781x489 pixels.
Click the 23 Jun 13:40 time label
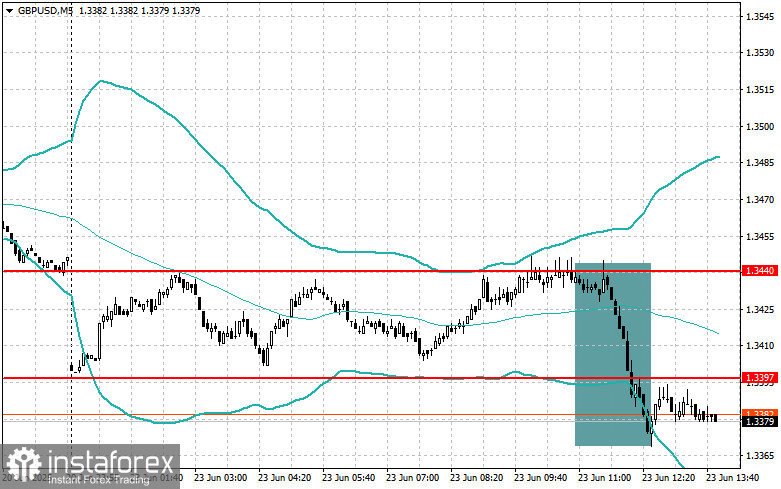(733, 478)
